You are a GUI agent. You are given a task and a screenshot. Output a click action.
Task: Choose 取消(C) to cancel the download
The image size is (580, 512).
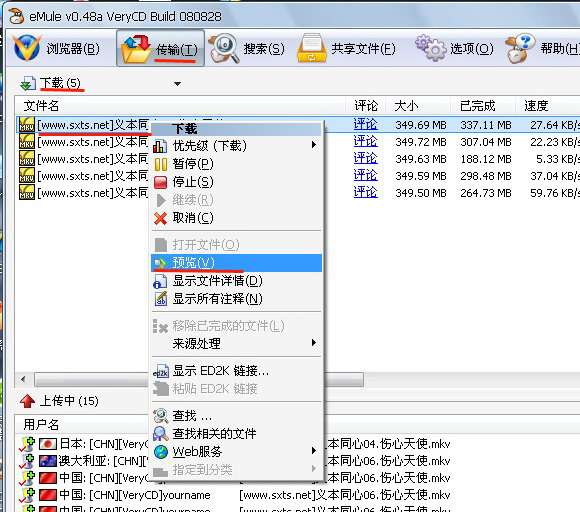[x=236, y=218]
